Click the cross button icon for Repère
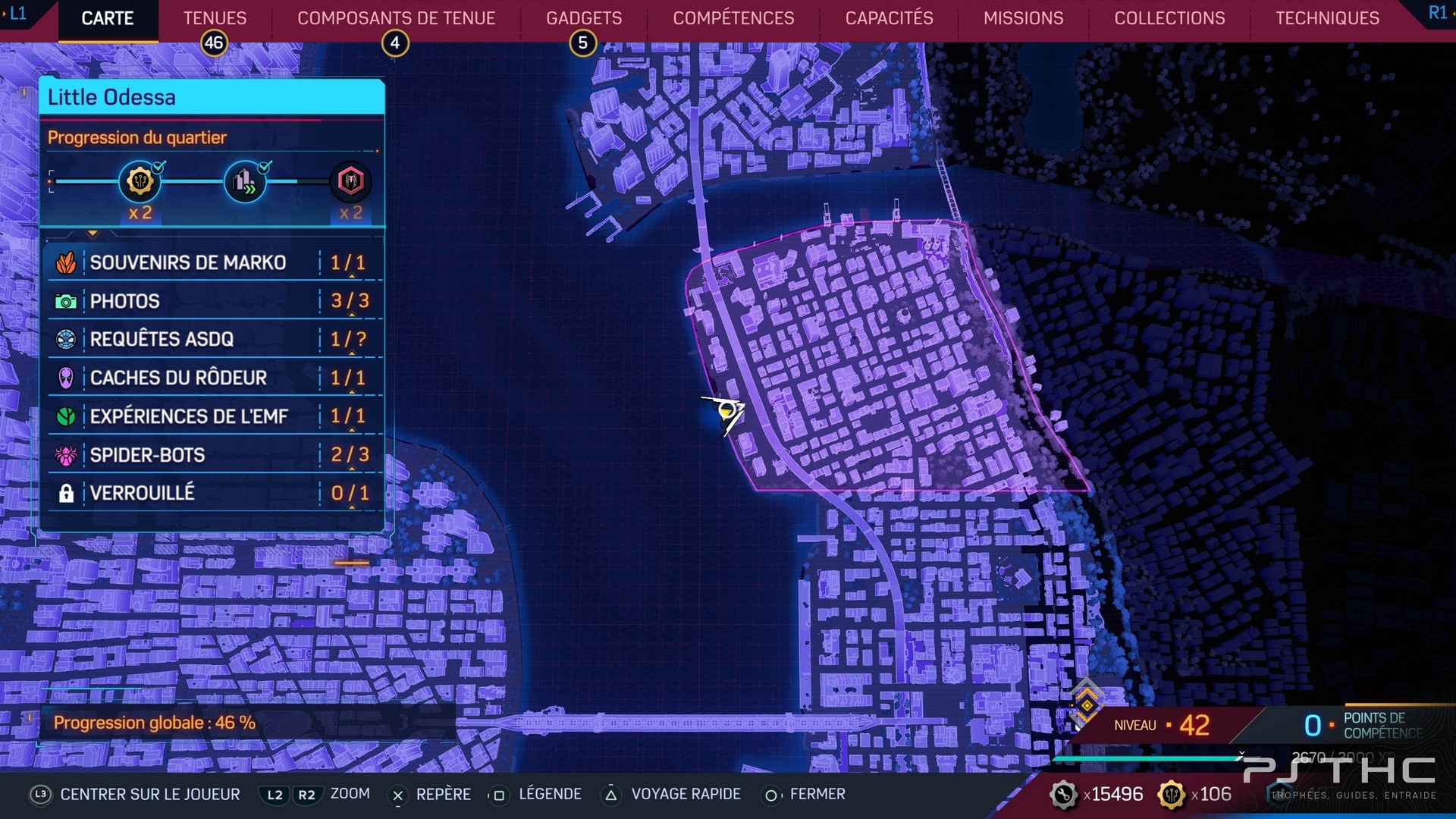Image resolution: width=1456 pixels, height=819 pixels. coord(397,795)
